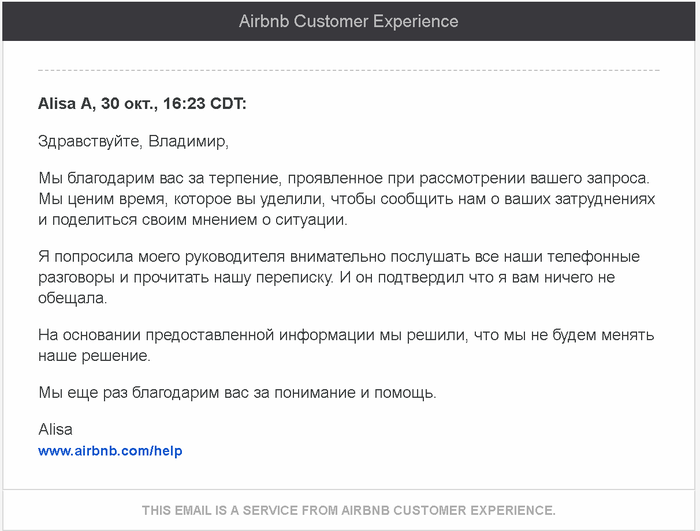The width and height of the screenshot is (700, 531).
Task: Click the sentence starting Я попросила моего руководителя
Action: pos(300,257)
